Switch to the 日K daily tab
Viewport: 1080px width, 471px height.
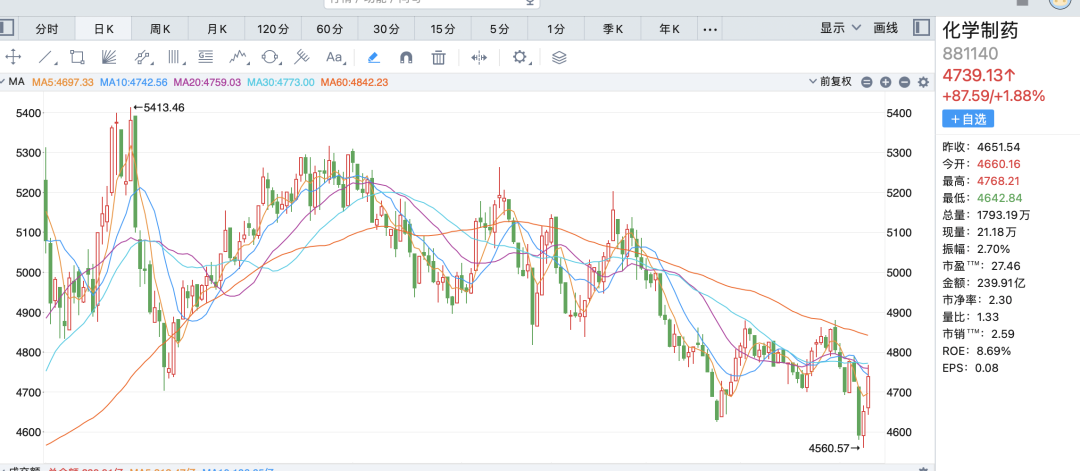[x=103, y=29]
